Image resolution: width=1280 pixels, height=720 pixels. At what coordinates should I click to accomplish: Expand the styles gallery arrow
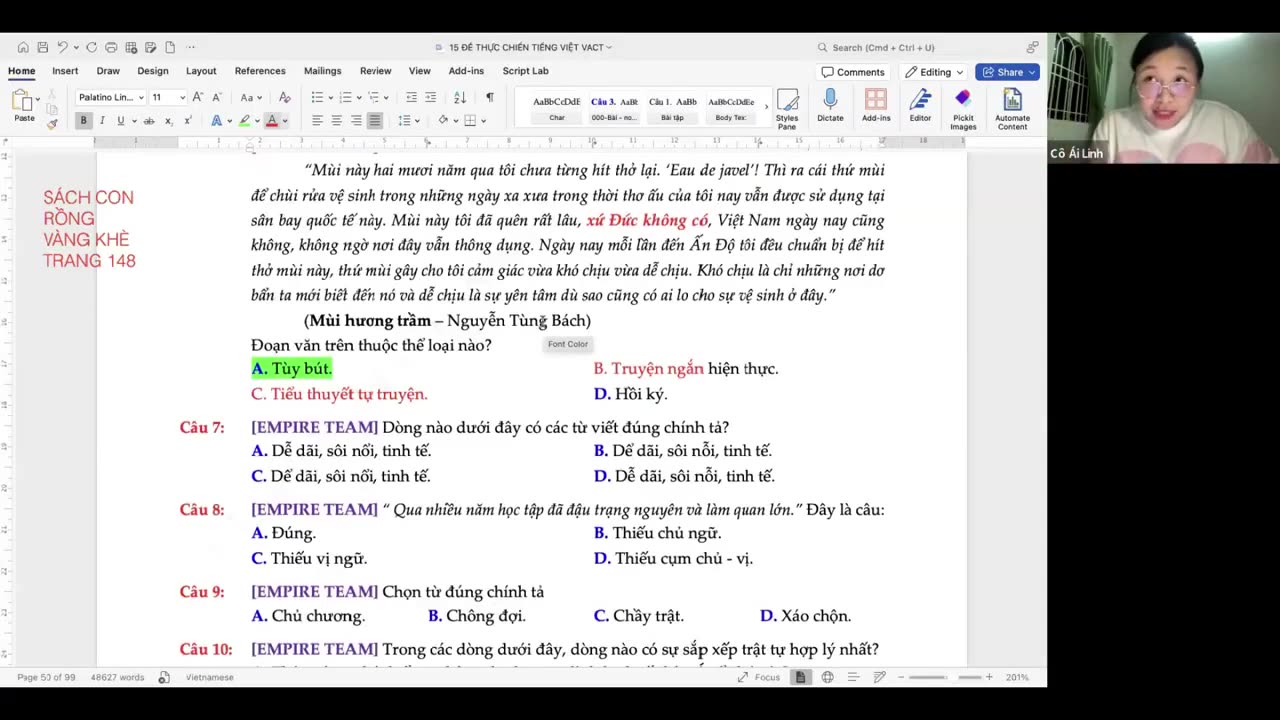766,105
